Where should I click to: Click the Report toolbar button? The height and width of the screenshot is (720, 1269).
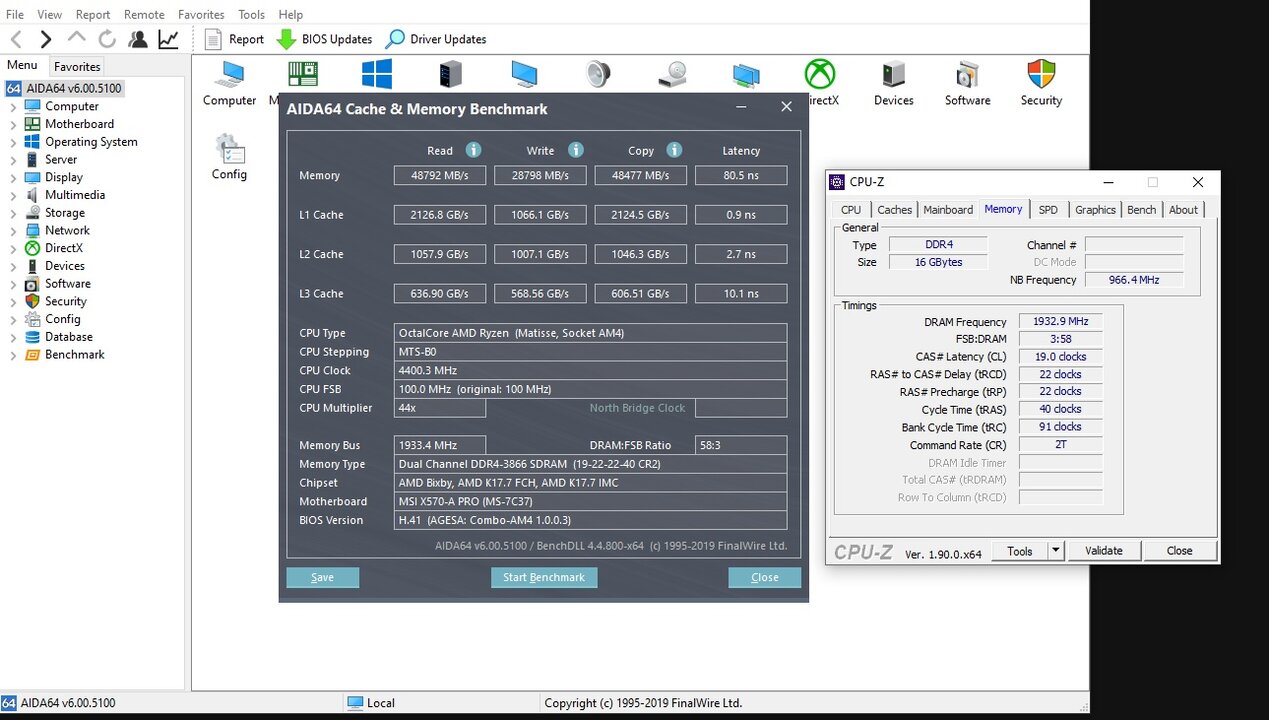[x=234, y=39]
